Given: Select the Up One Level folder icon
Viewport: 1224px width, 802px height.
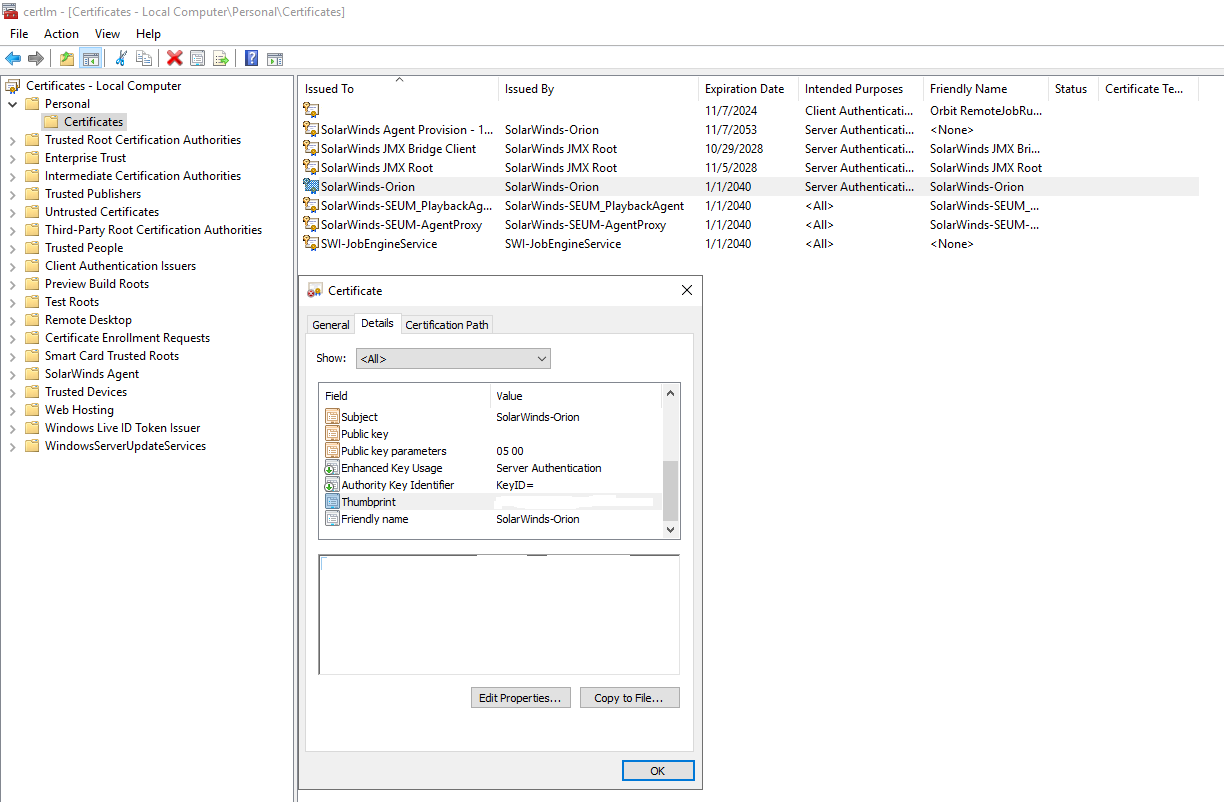Looking at the screenshot, I should [67, 58].
